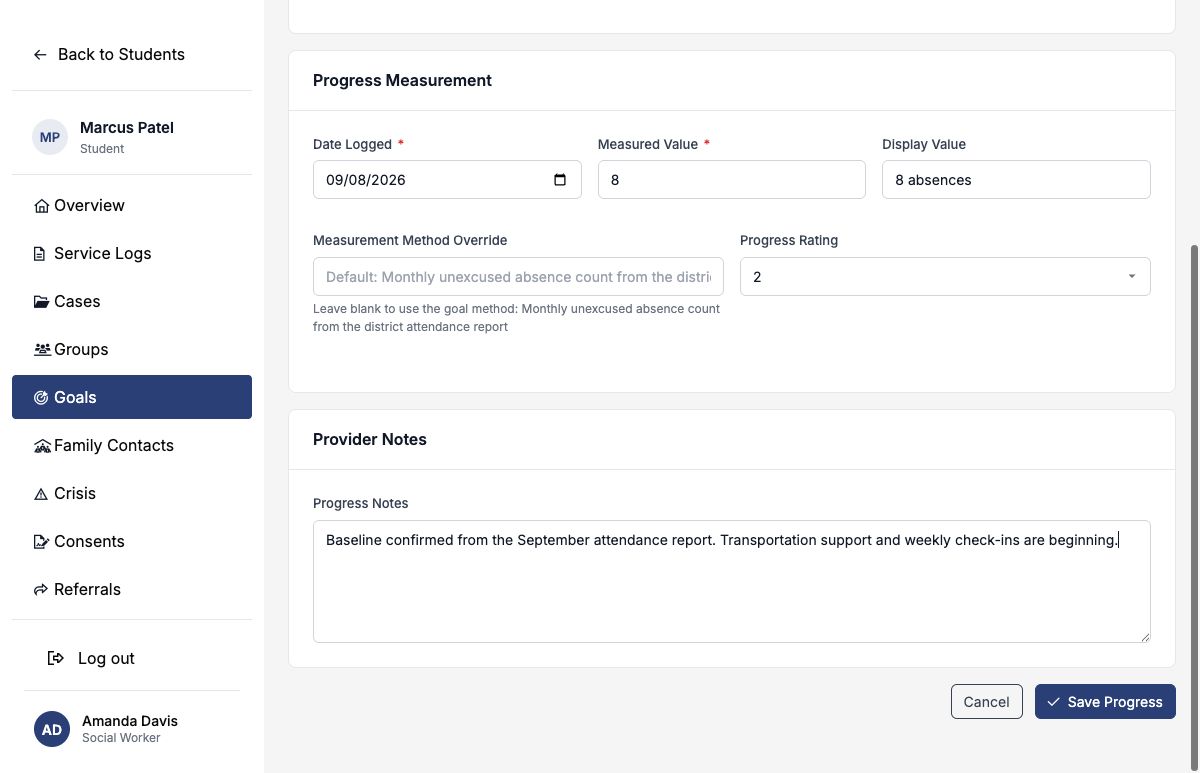Click the Overview home icon
The height and width of the screenshot is (773, 1200).
point(41,206)
